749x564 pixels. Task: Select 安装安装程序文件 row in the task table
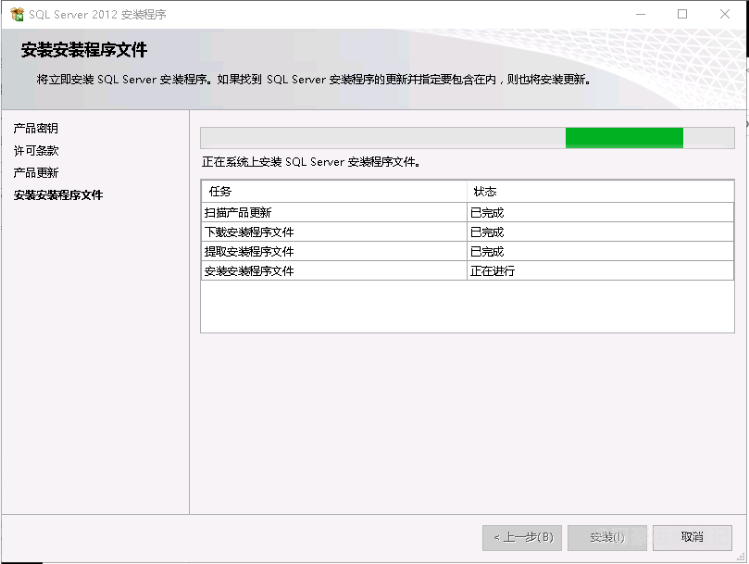(x=249, y=271)
